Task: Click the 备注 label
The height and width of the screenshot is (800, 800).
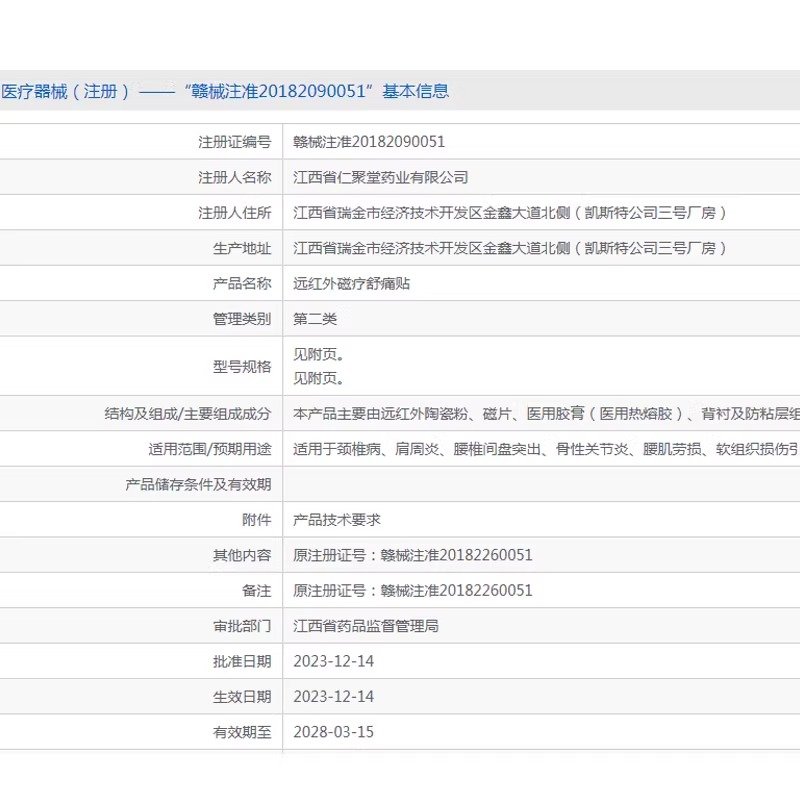Action: click(x=257, y=591)
